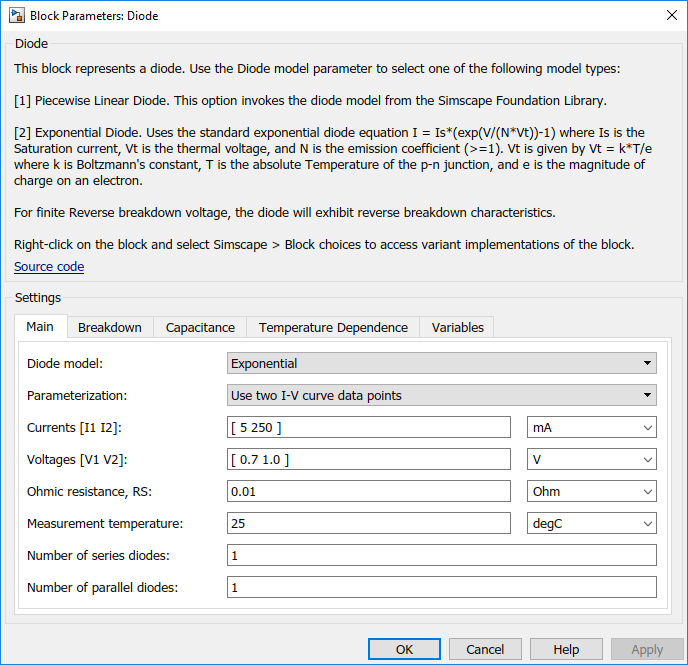Open the Temperature Dependence tab
The image size is (688, 665).
click(333, 328)
